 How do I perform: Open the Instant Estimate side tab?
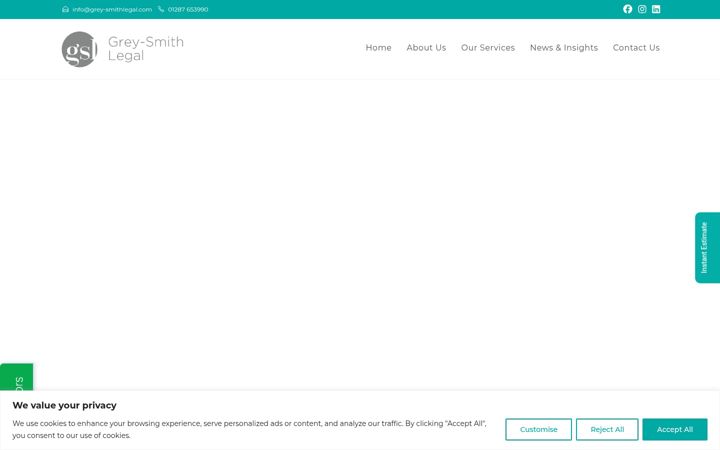(x=707, y=248)
